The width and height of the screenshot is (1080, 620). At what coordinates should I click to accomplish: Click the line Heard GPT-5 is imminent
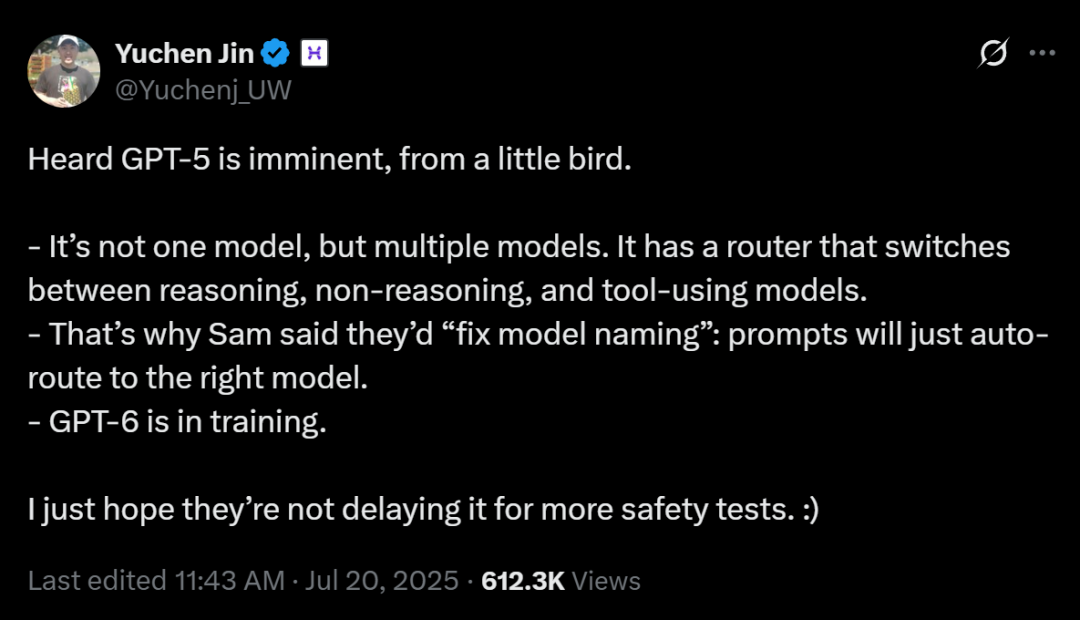pos(330,159)
